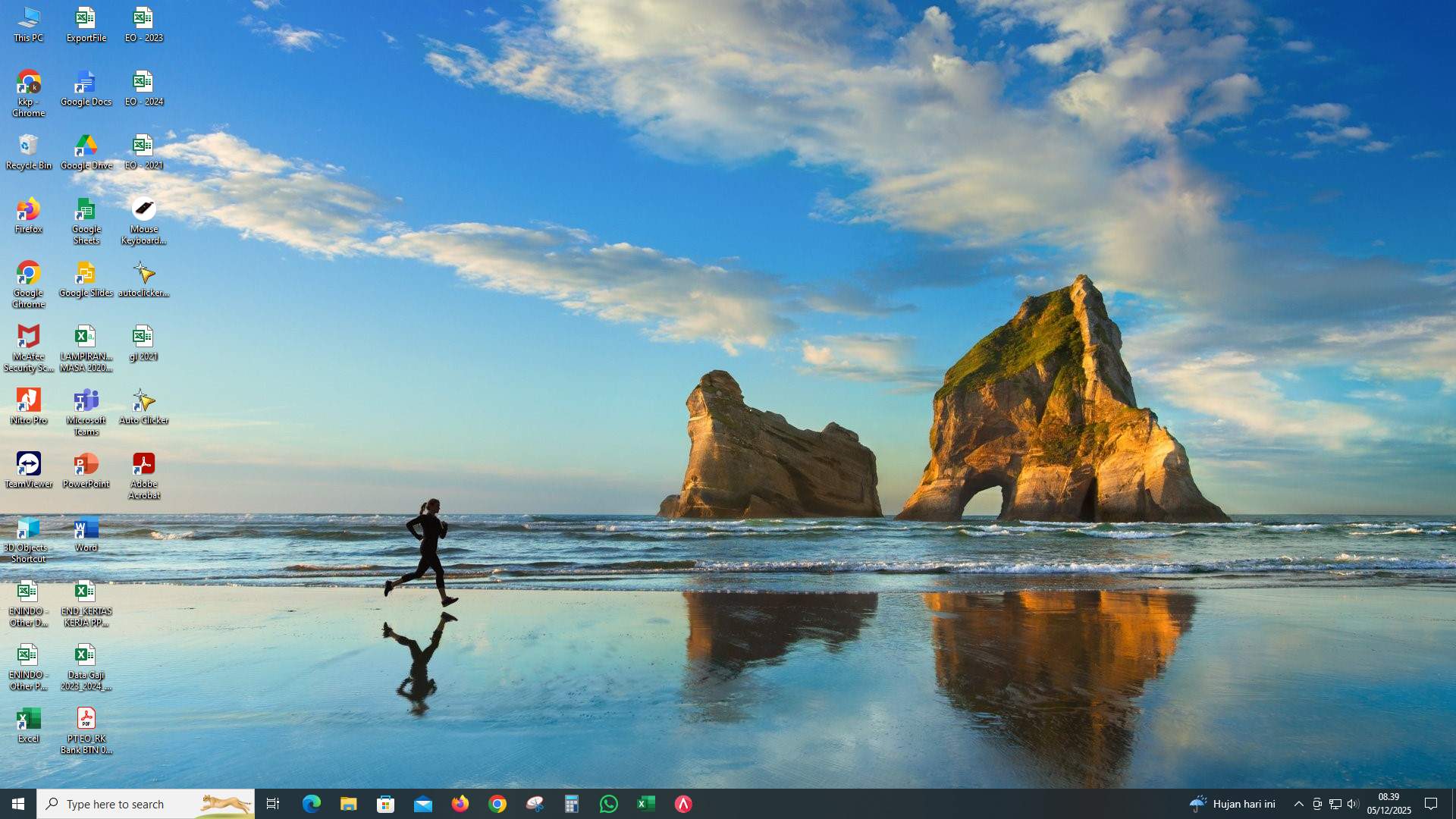Launch WhatsApp from the taskbar
1456x819 pixels.
tap(610, 804)
